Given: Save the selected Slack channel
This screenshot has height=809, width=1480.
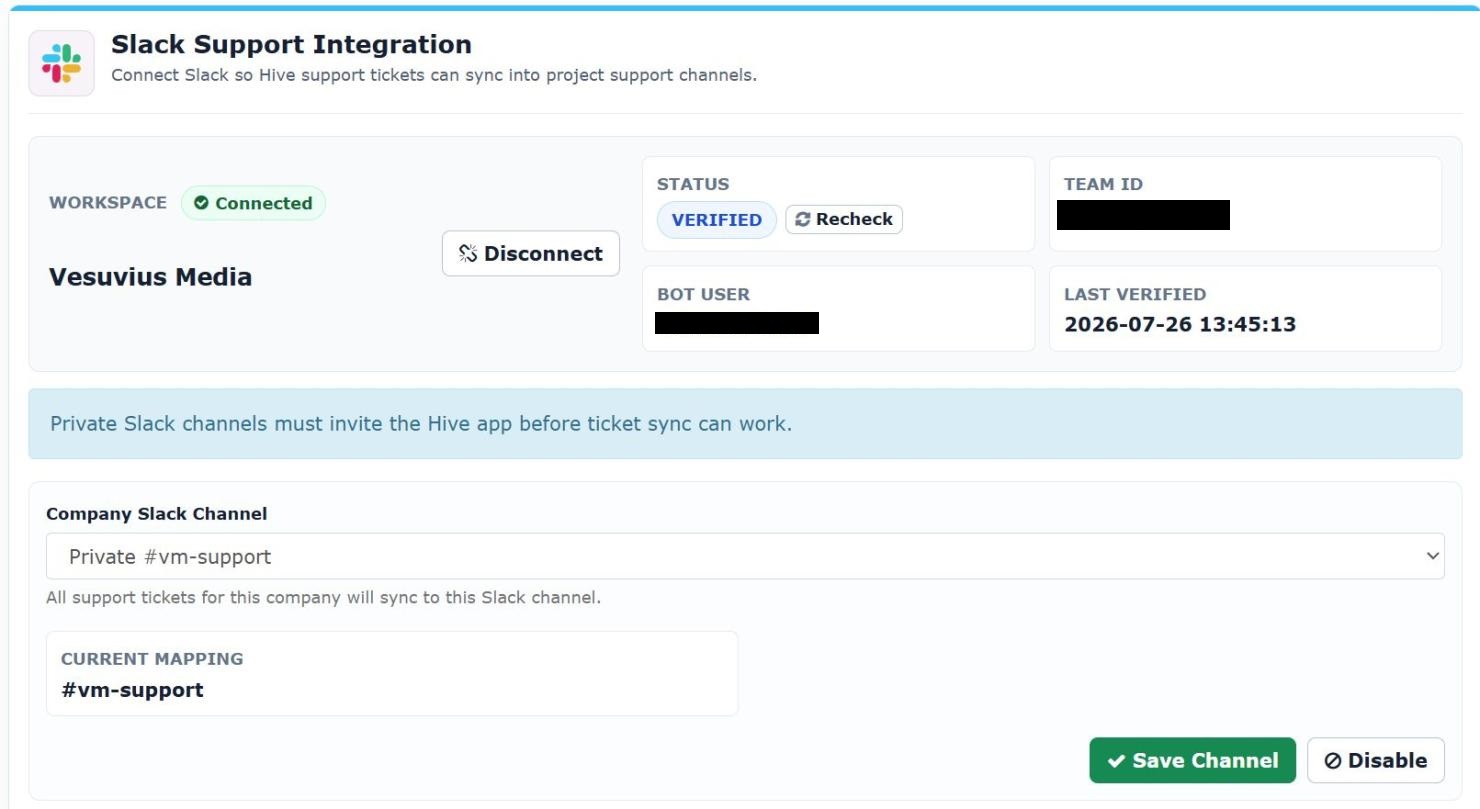Looking at the screenshot, I should pos(1192,761).
